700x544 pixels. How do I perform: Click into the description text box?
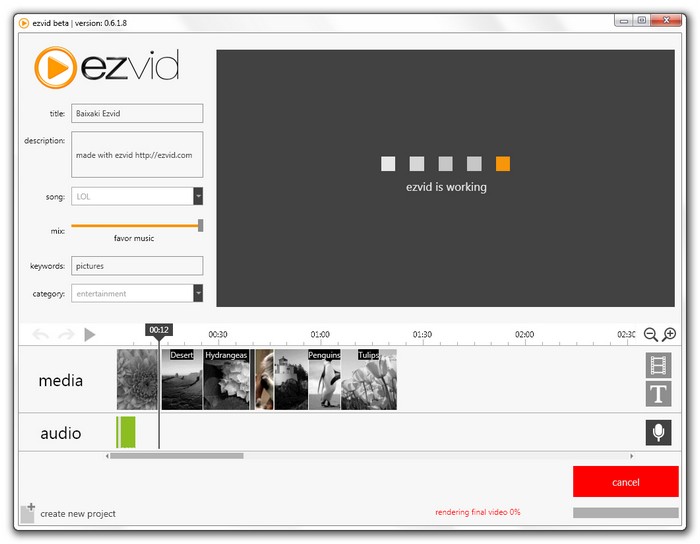point(137,154)
